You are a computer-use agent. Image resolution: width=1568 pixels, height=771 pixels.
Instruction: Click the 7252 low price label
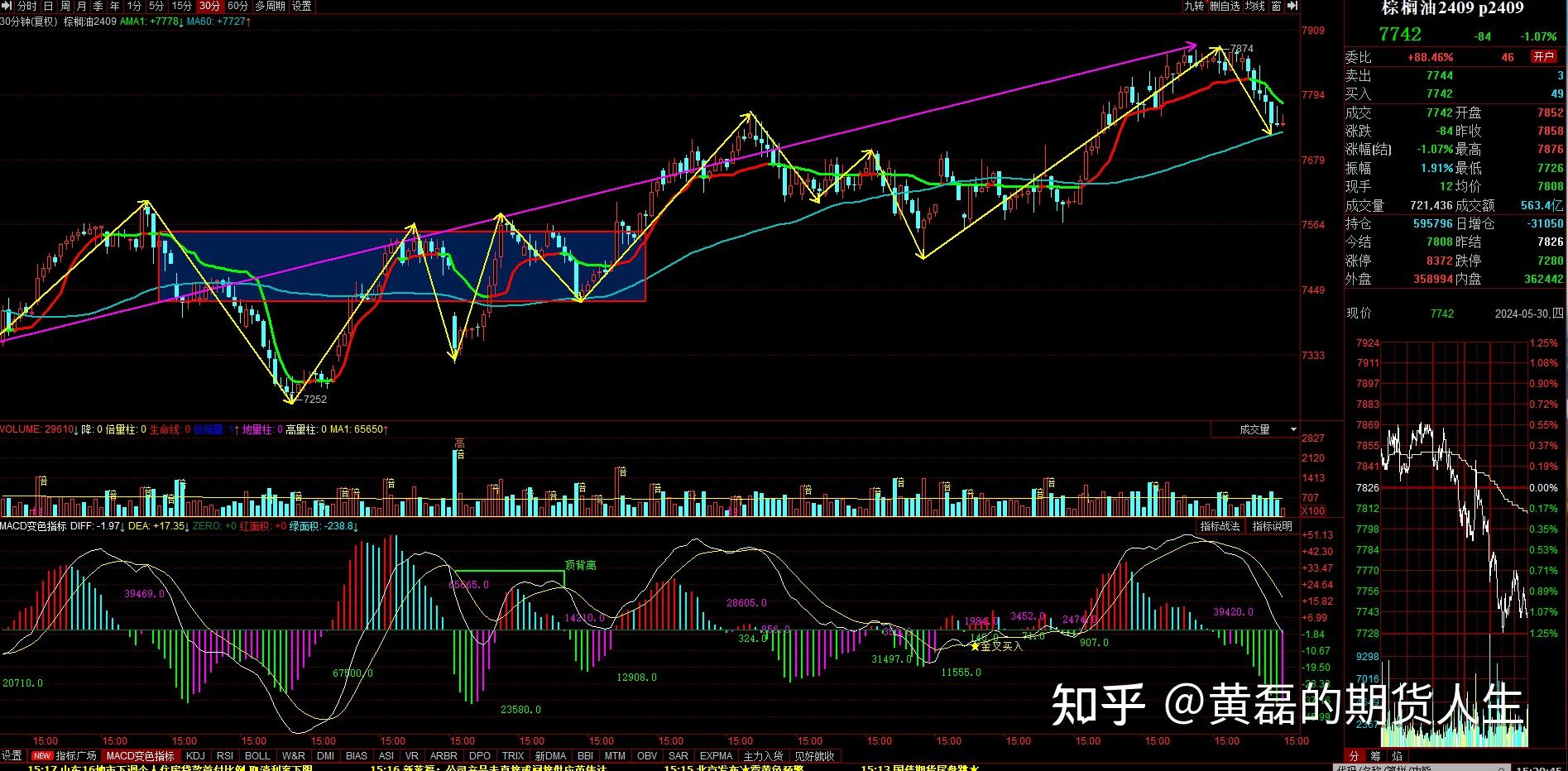tap(315, 399)
